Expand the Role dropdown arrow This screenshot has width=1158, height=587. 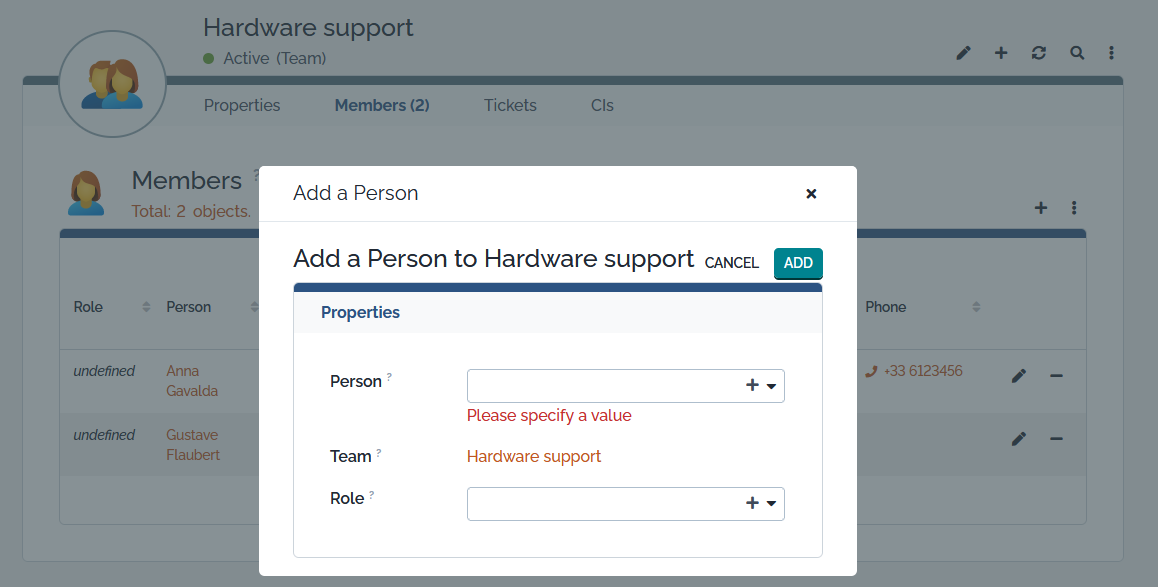772,505
